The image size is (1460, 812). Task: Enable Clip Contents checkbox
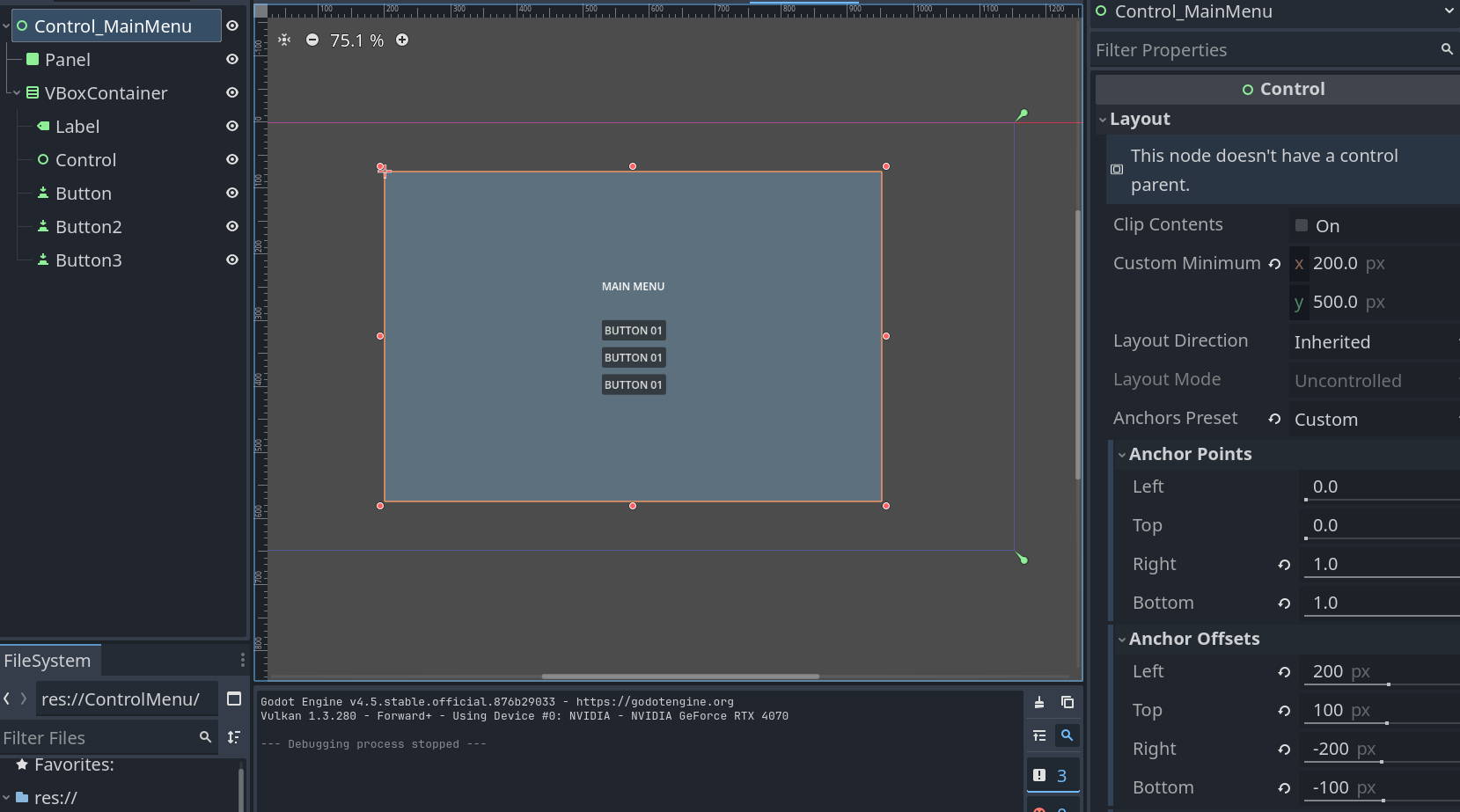1302,226
